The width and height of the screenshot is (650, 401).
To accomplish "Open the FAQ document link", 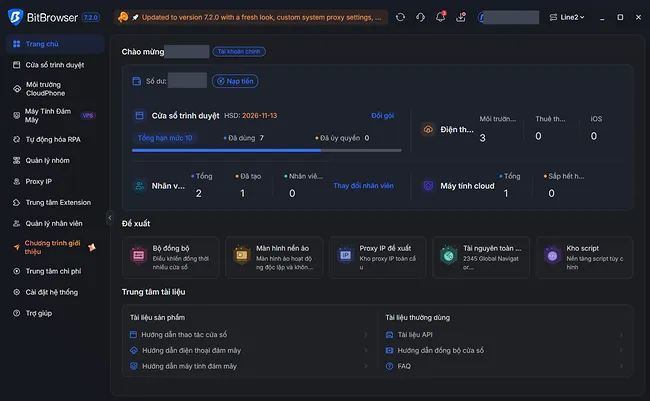I will (x=404, y=366).
